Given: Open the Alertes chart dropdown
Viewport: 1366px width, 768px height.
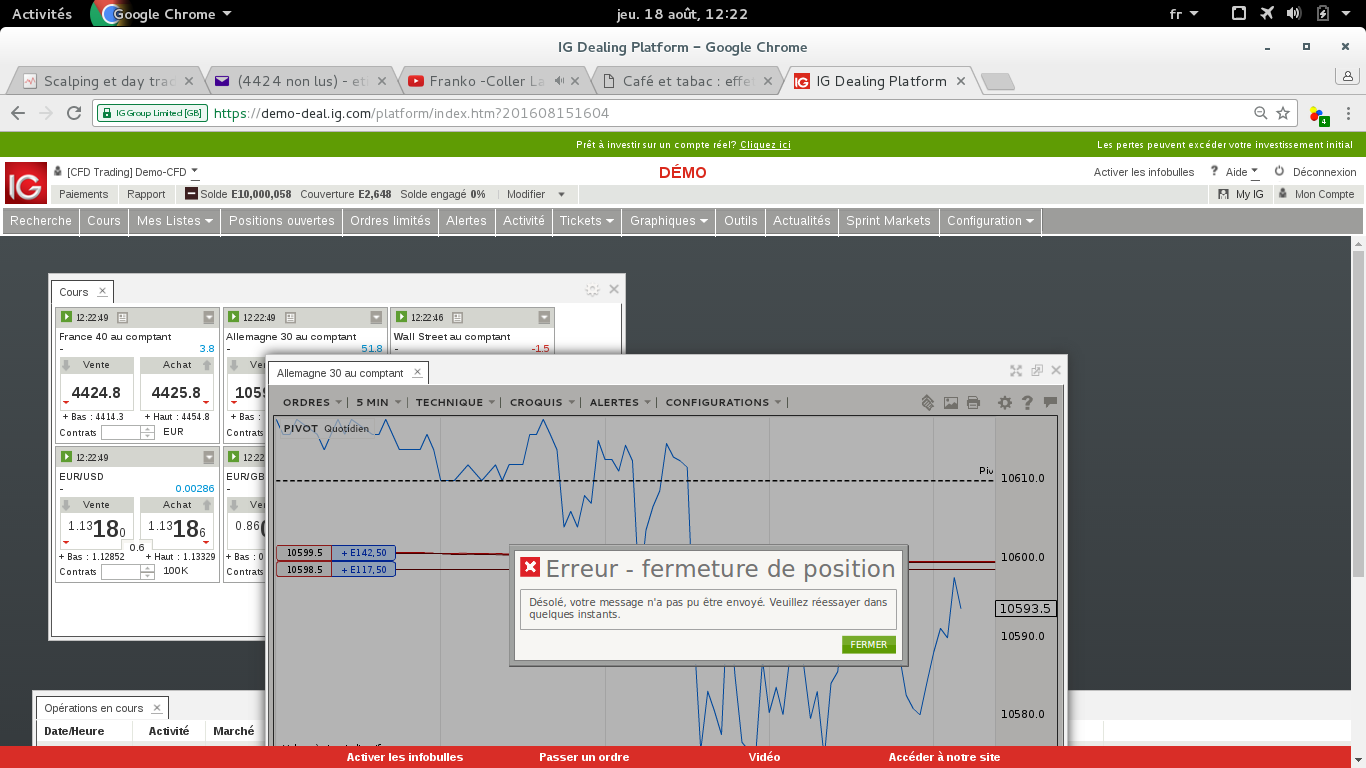Looking at the screenshot, I should 621,402.
